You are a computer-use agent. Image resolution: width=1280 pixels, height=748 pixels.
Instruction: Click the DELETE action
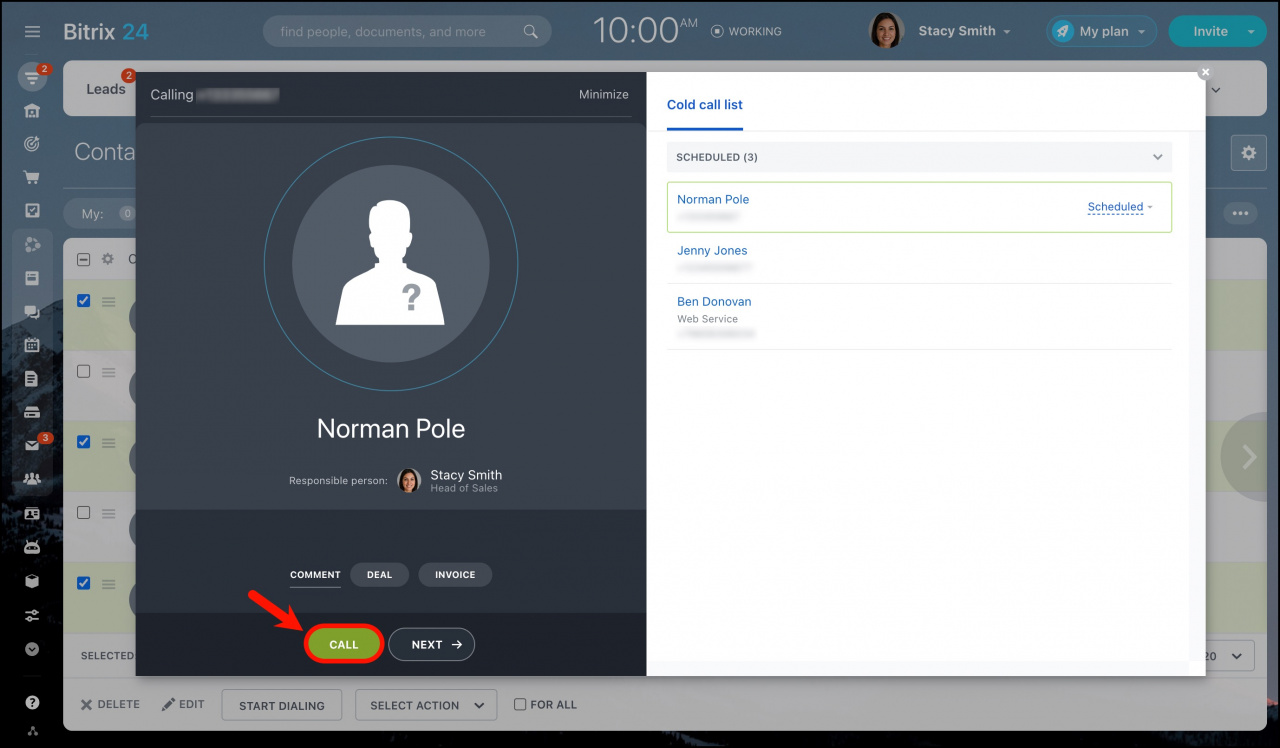[x=111, y=704]
